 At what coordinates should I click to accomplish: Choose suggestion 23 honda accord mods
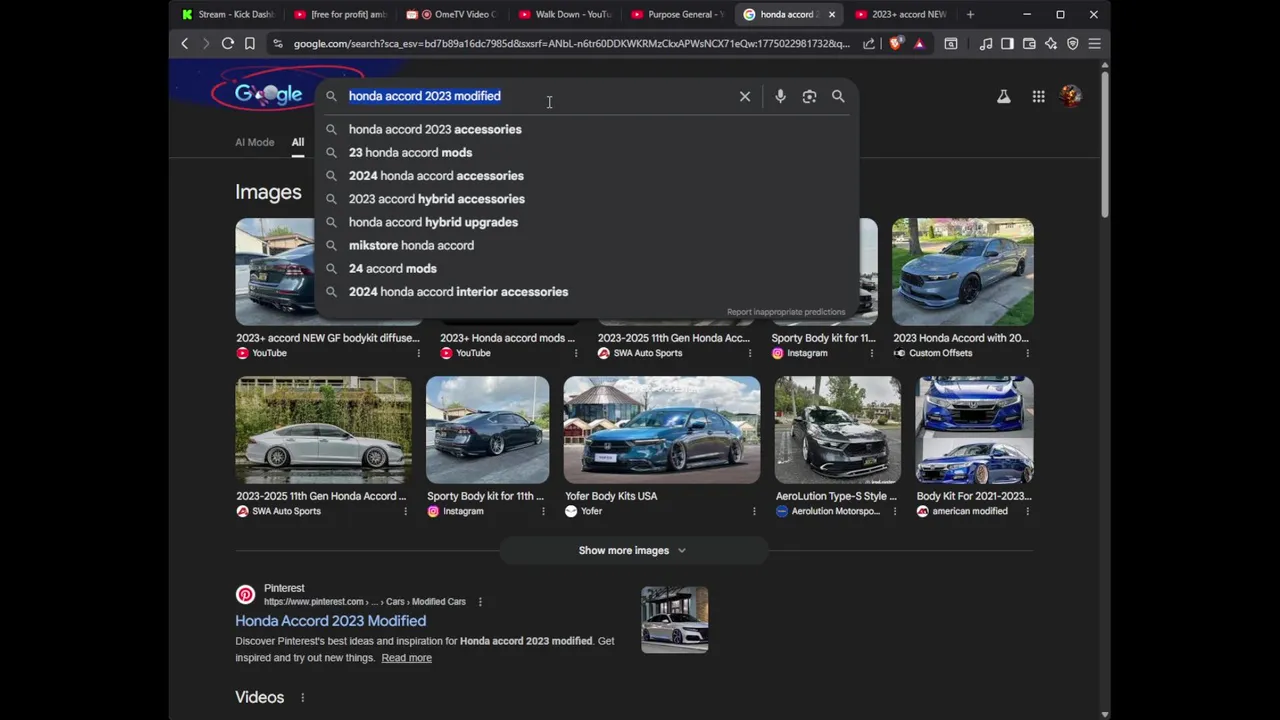(x=586, y=152)
